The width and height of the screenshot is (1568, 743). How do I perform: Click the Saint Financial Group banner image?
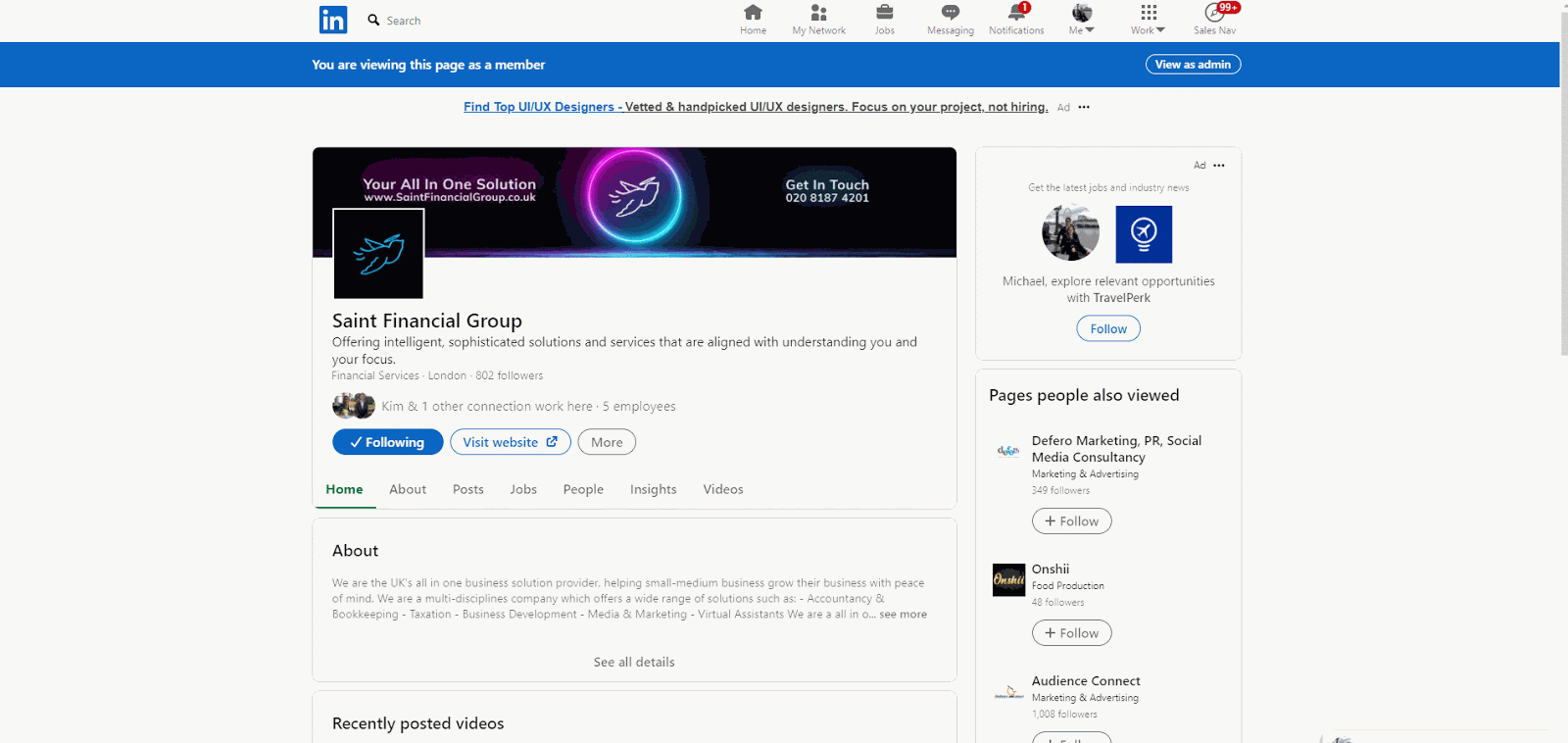[x=634, y=202]
